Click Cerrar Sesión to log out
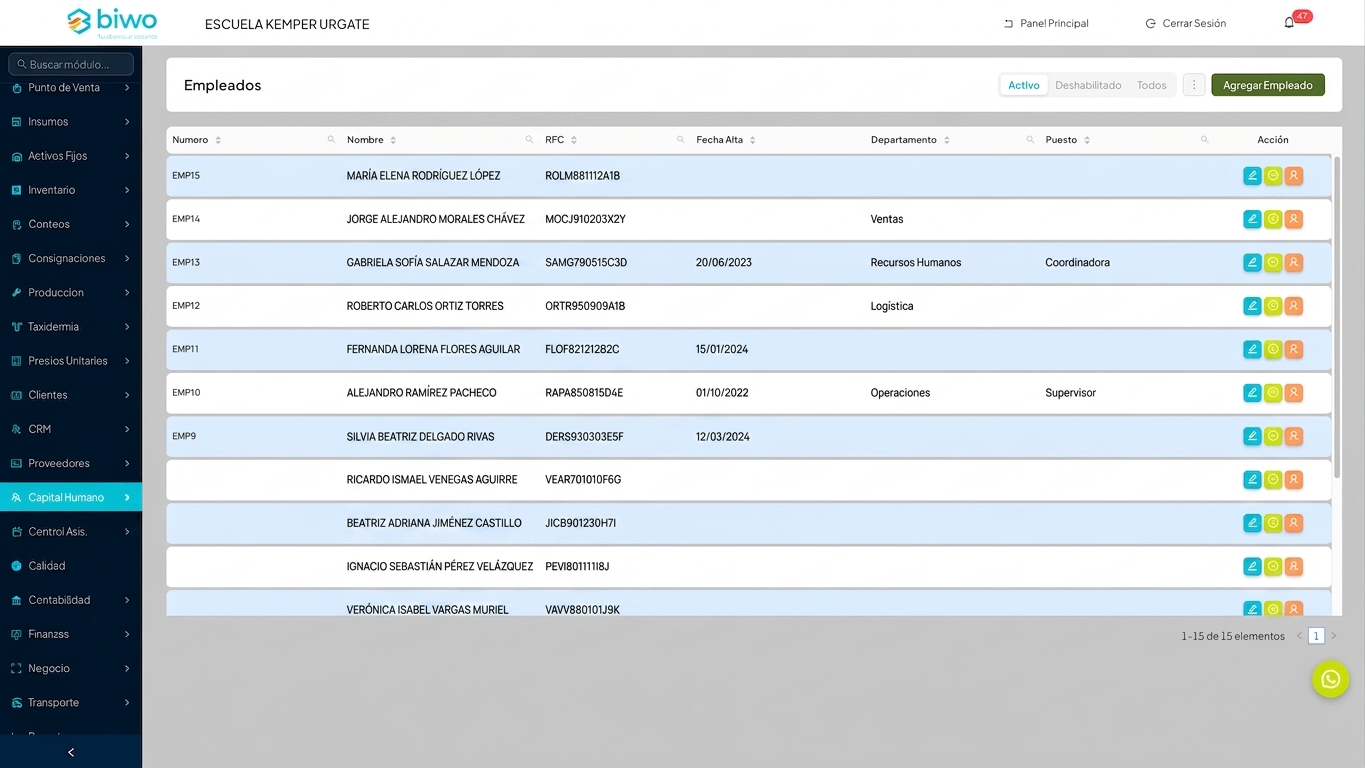The image size is (1365, 768). (1186, 23)
